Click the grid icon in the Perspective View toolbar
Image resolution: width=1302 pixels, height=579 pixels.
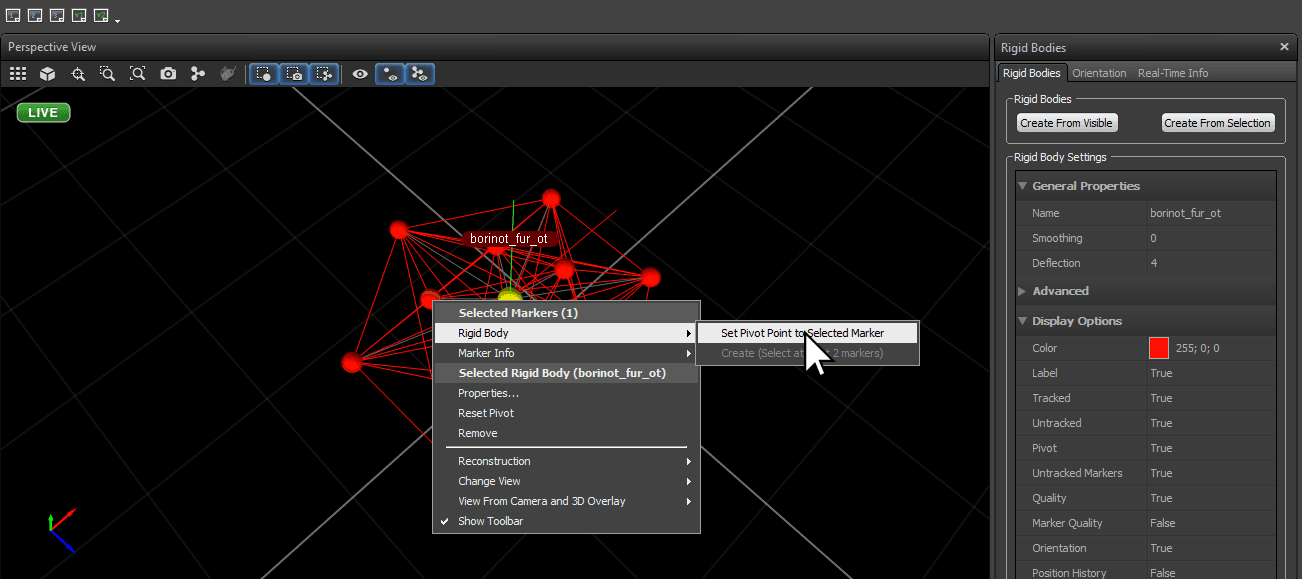click(18, 74)
